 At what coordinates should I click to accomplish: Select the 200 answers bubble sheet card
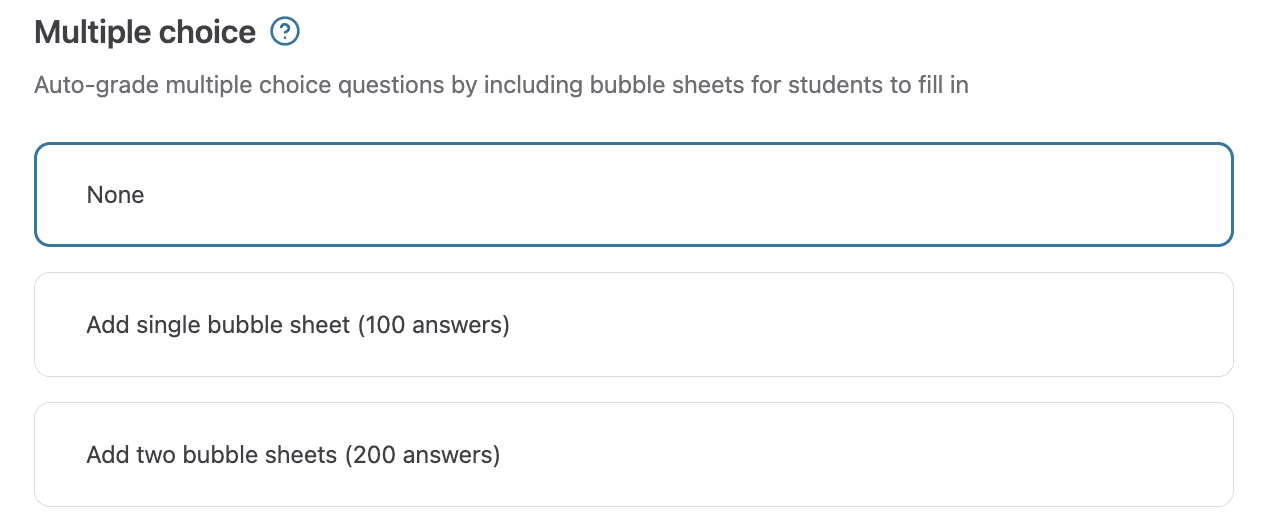click(x=633, y=455)
